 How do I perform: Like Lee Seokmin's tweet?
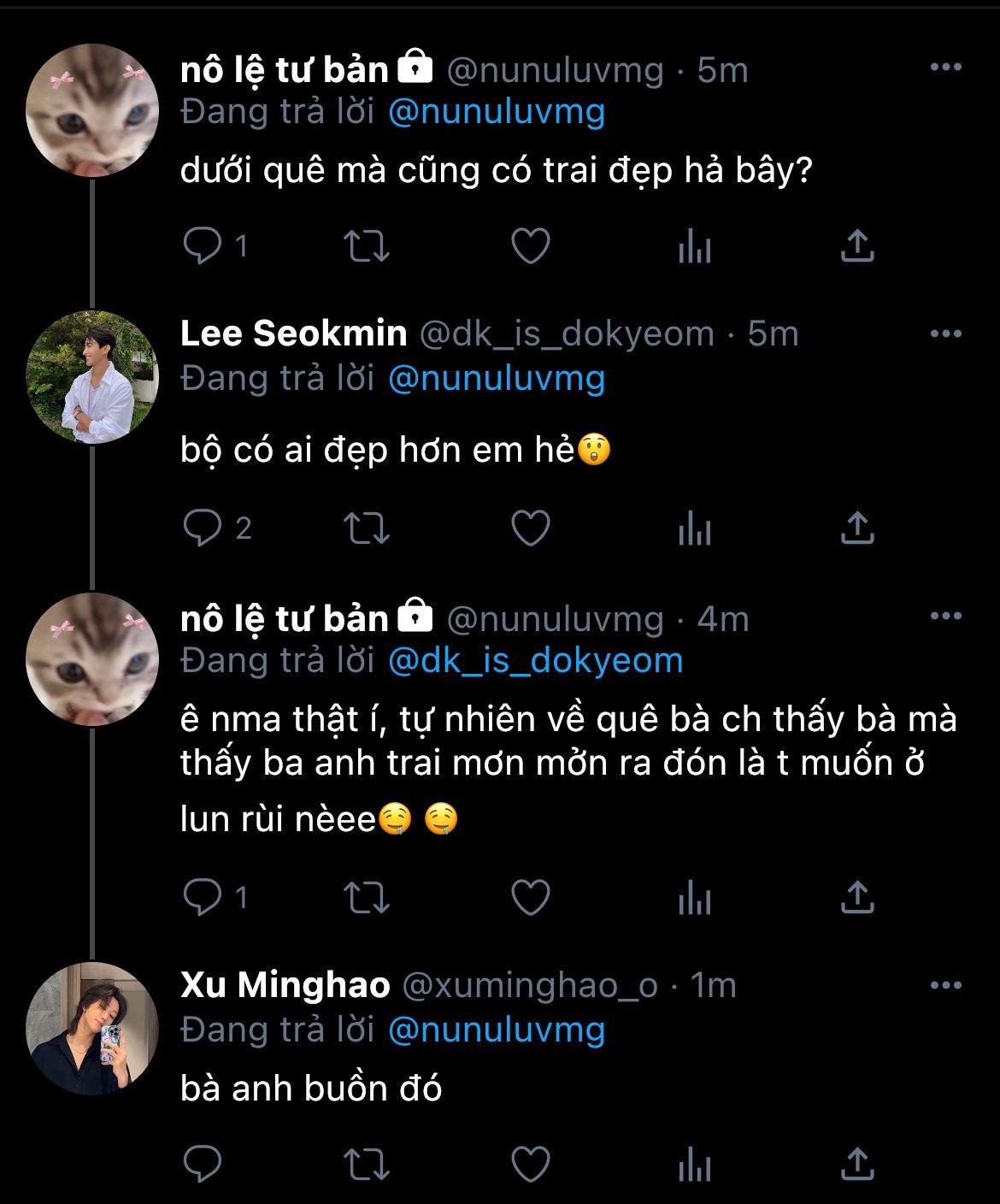coord(530,528)
